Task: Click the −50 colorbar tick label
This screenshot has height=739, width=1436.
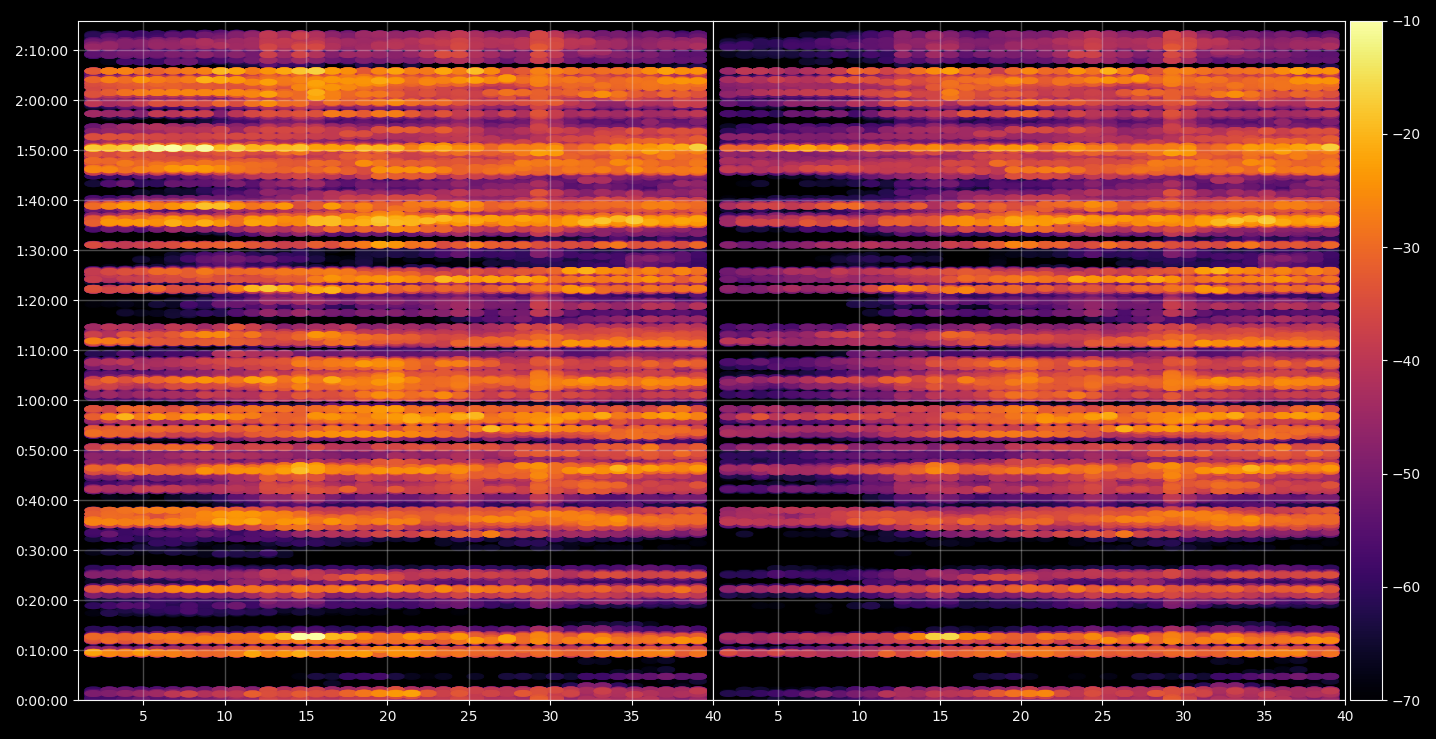Action: point(1405,473)
